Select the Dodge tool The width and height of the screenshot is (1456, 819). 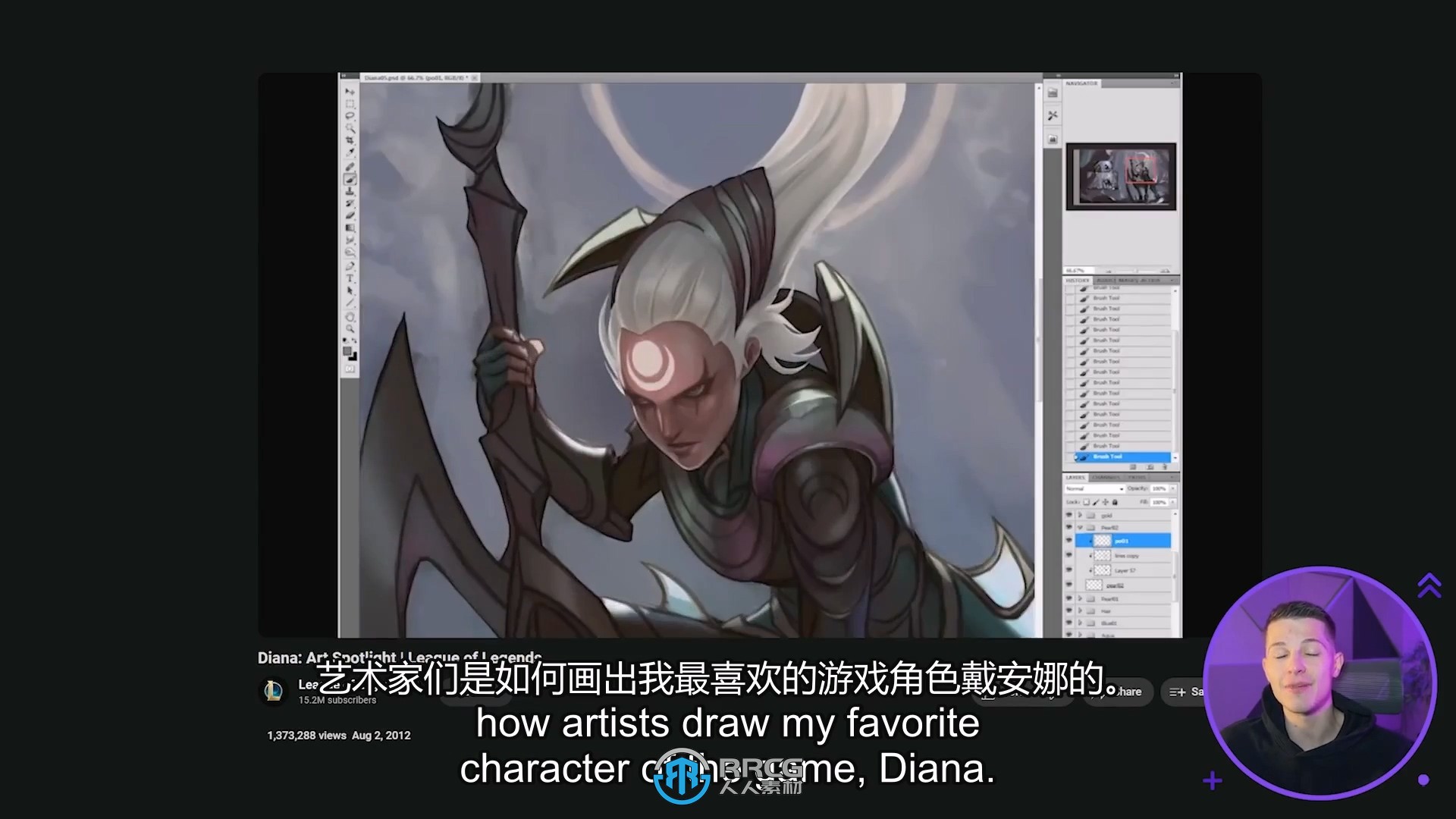coord(350,253)
